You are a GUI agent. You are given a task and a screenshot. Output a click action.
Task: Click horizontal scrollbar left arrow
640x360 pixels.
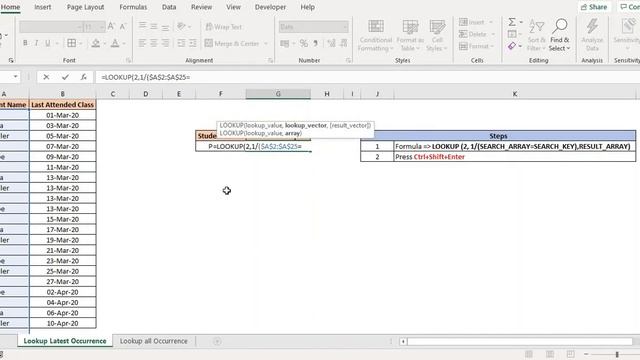tap(403, 341)
